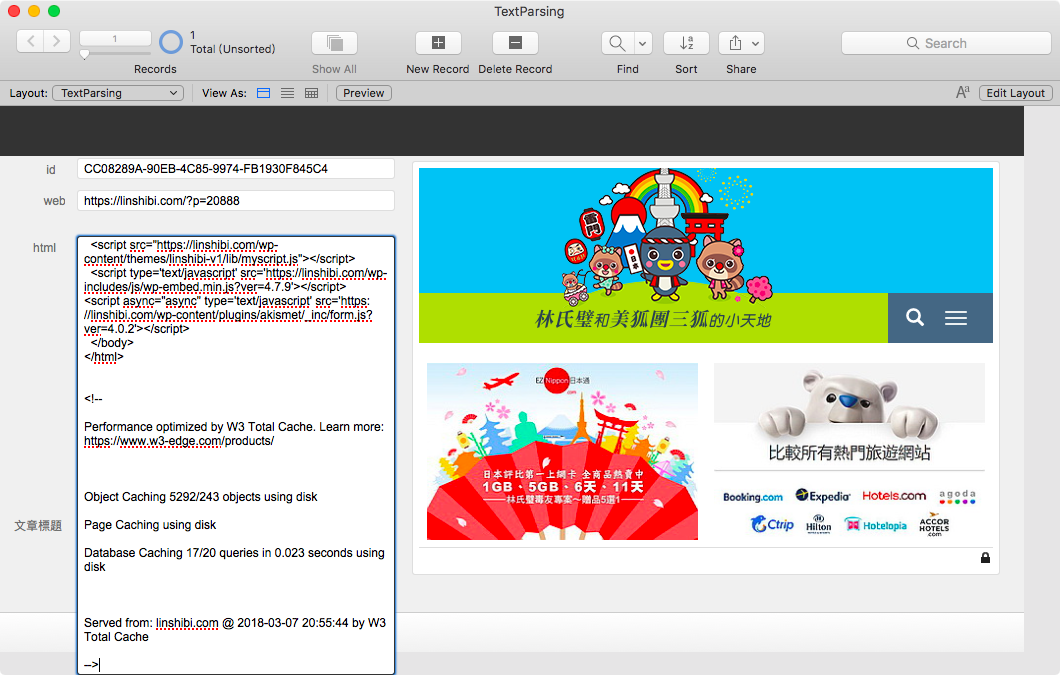Click the current record number box
The image size is (1060, 675).
coord(115,39)
